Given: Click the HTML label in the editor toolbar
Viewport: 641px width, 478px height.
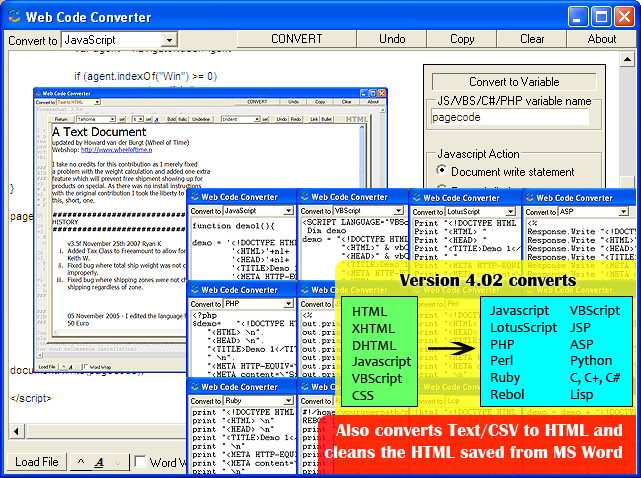Looking at the screenshot, I should coord(356,119).
